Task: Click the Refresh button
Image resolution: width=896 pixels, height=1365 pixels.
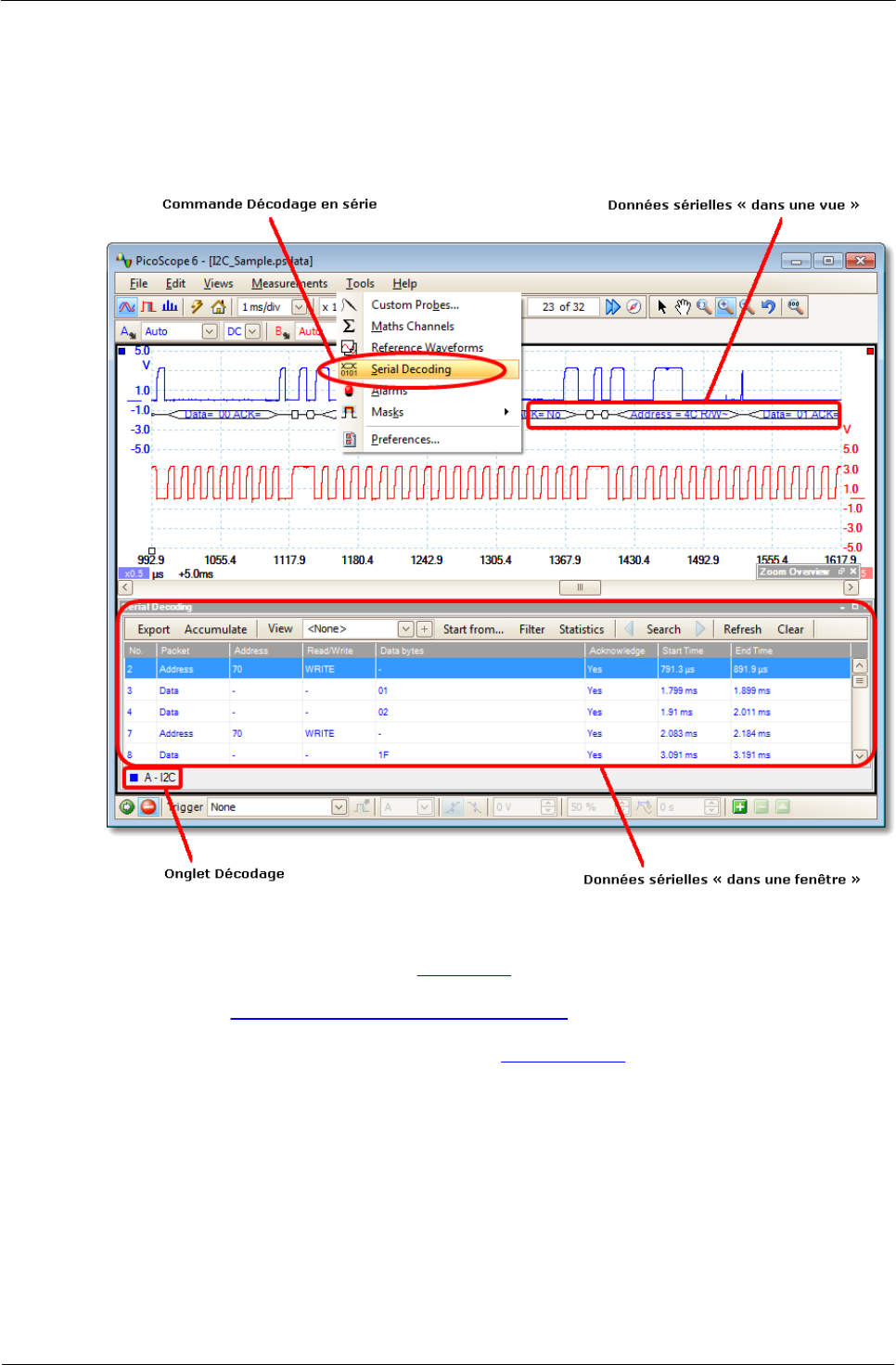Action: coord(742,629)
